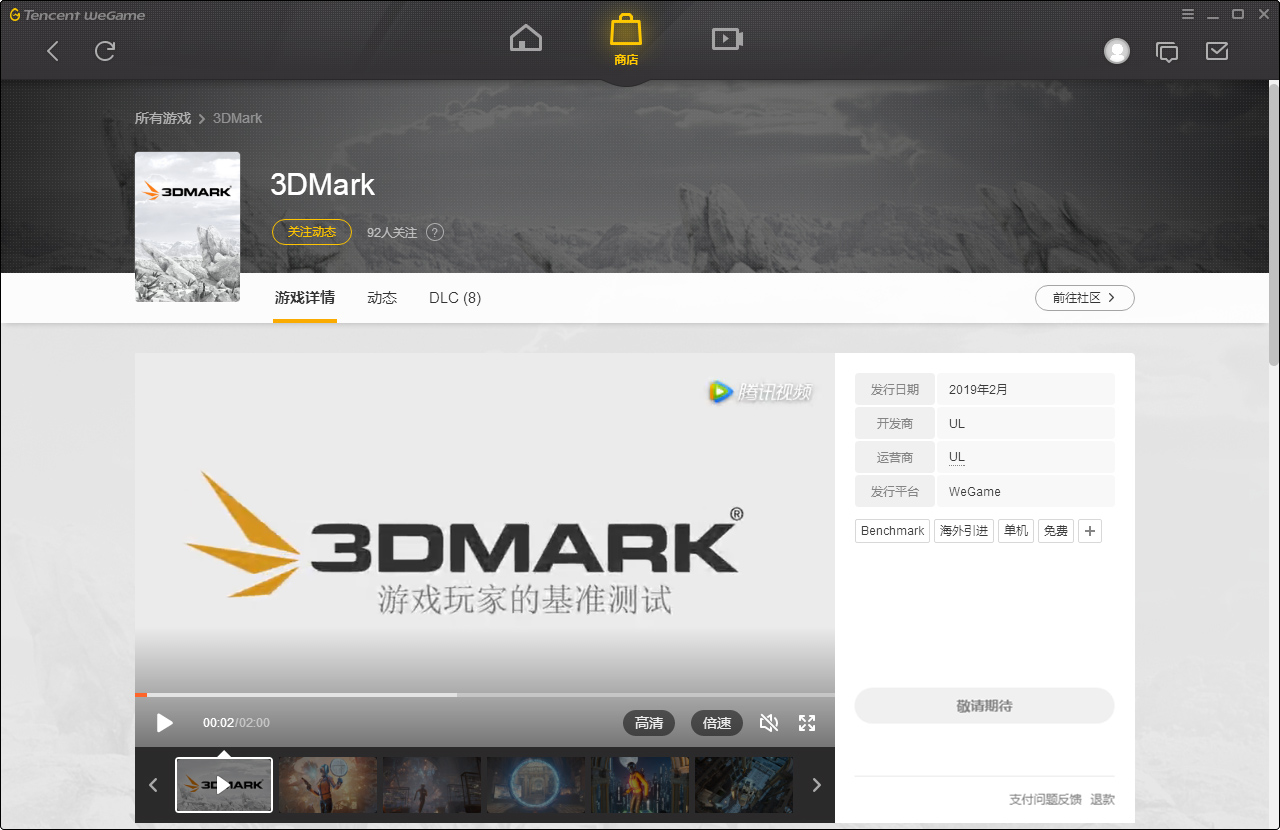Go back using the back arrow

tap(53, 51)
